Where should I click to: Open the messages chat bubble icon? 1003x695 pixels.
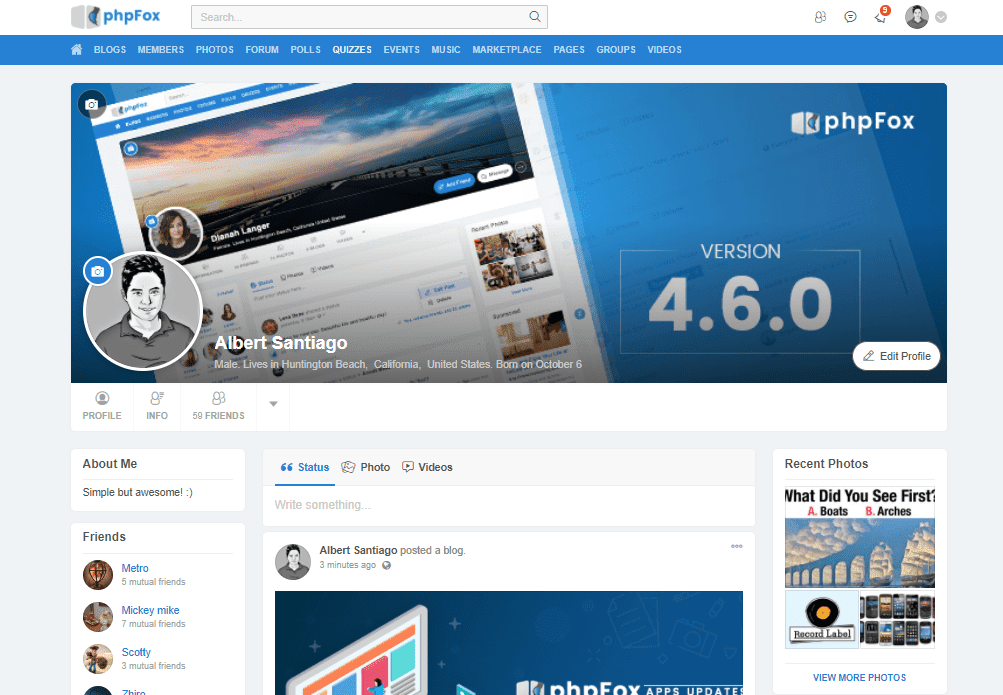point(850,17)
